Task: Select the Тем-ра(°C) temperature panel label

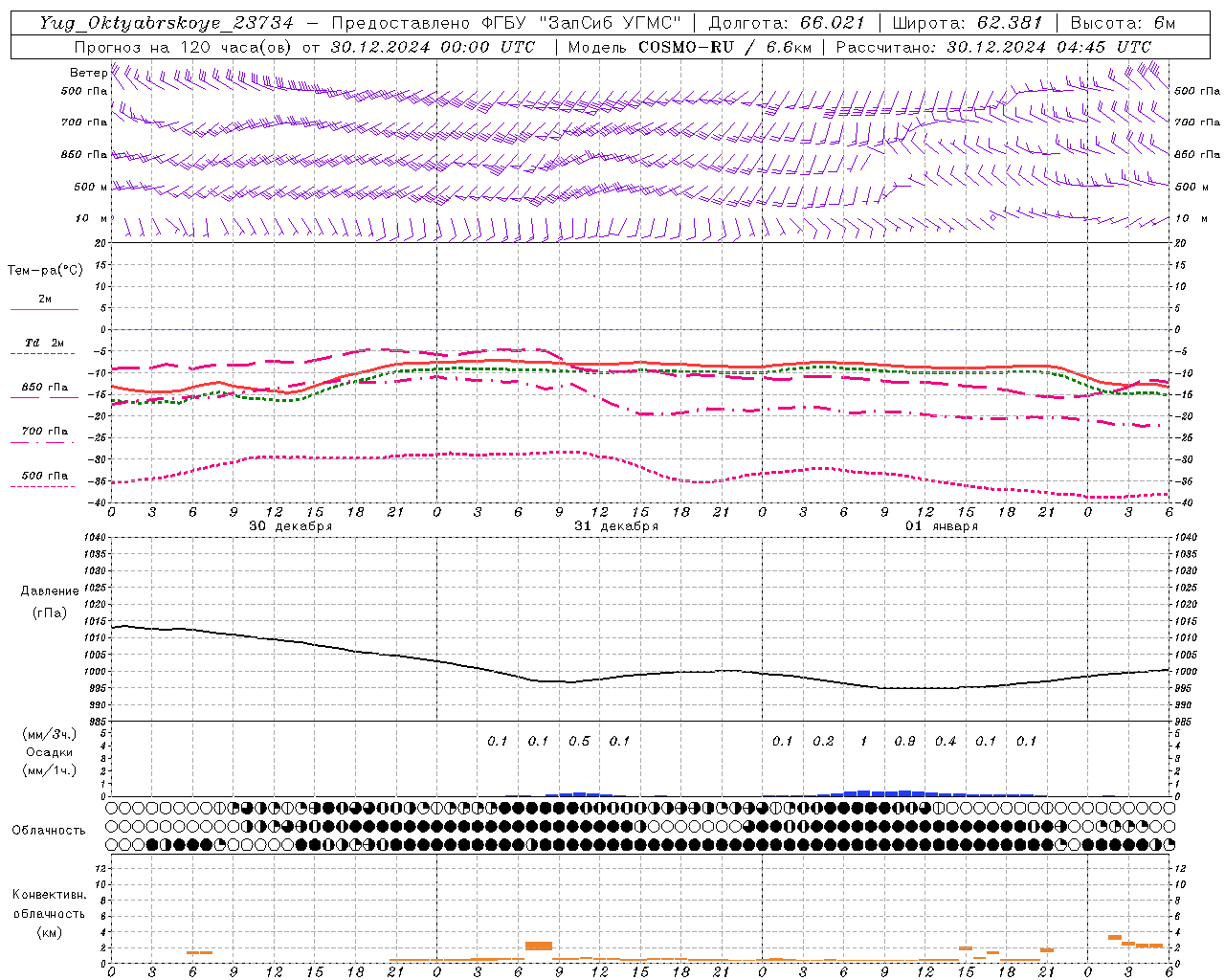Action: [x=45, y=271]
